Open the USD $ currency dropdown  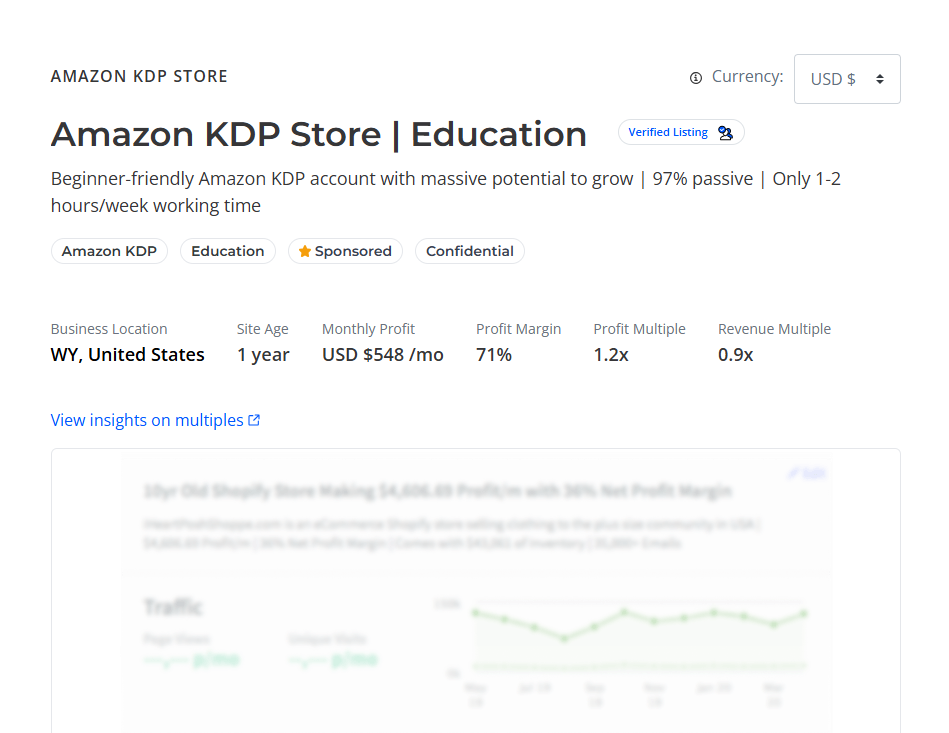pos(847,79)
